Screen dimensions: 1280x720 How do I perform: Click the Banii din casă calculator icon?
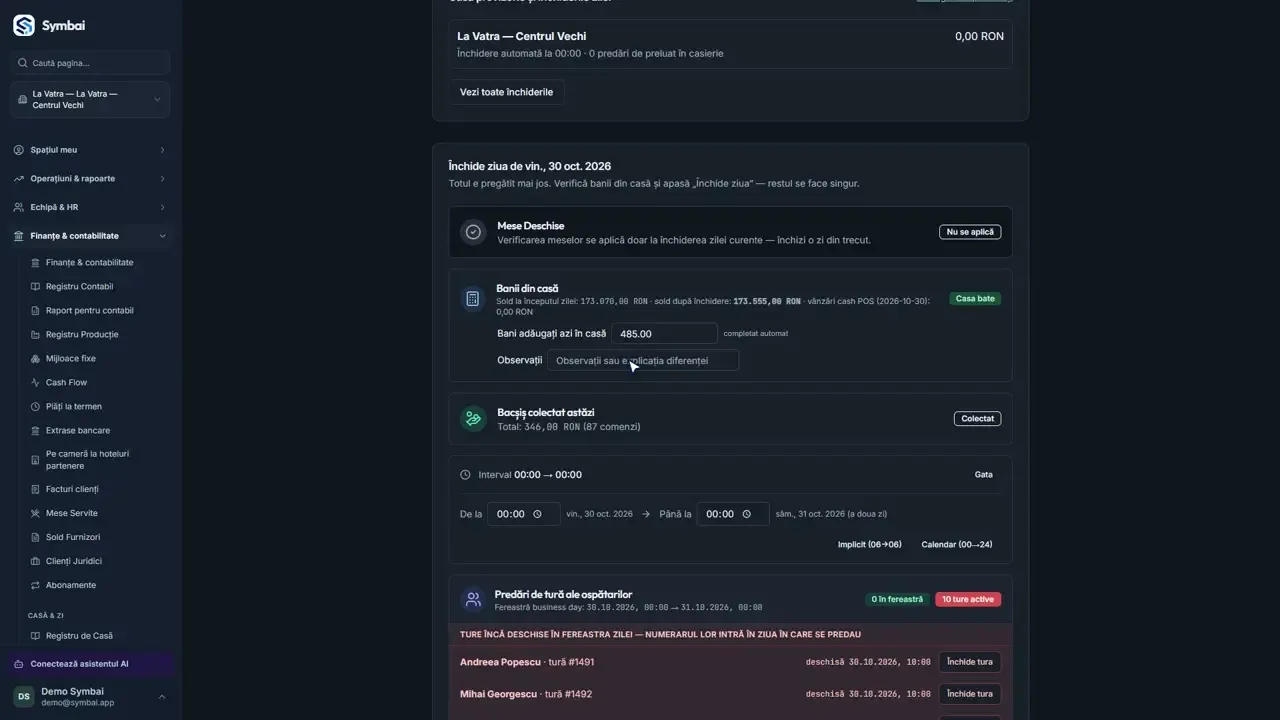pos(473,299)
